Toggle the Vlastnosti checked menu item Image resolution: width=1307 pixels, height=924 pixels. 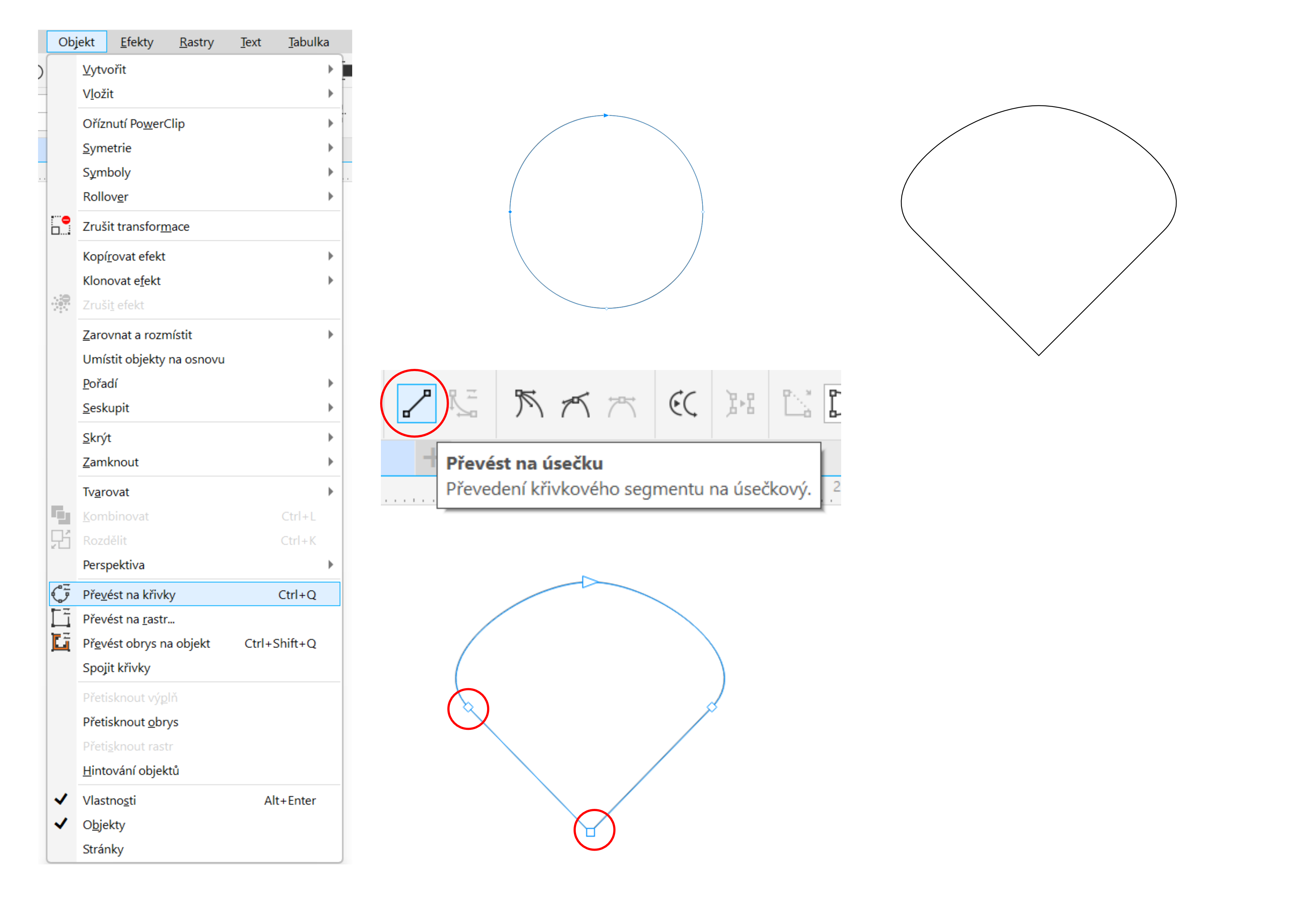[x=109, y=800]
